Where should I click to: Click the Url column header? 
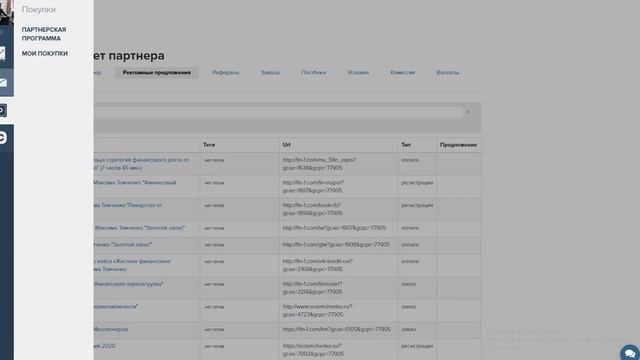287,145
